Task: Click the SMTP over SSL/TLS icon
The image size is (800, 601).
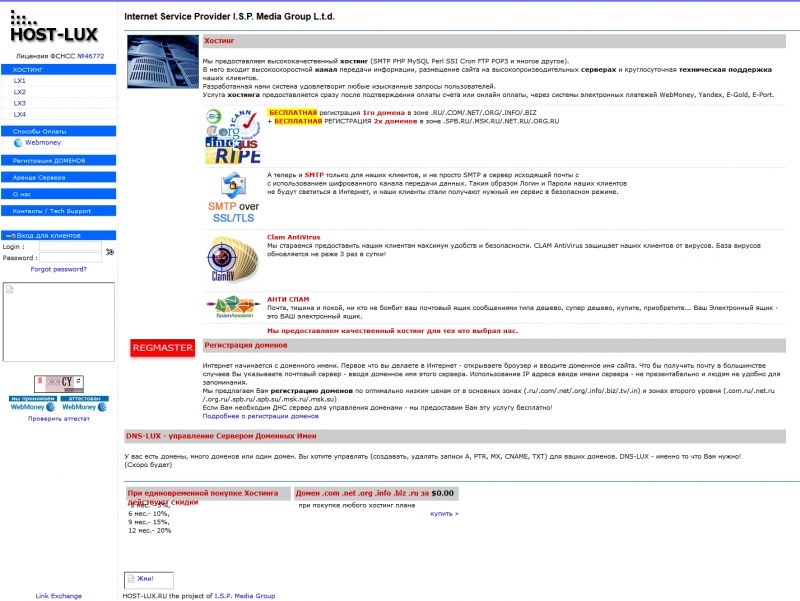Action: 233,197
